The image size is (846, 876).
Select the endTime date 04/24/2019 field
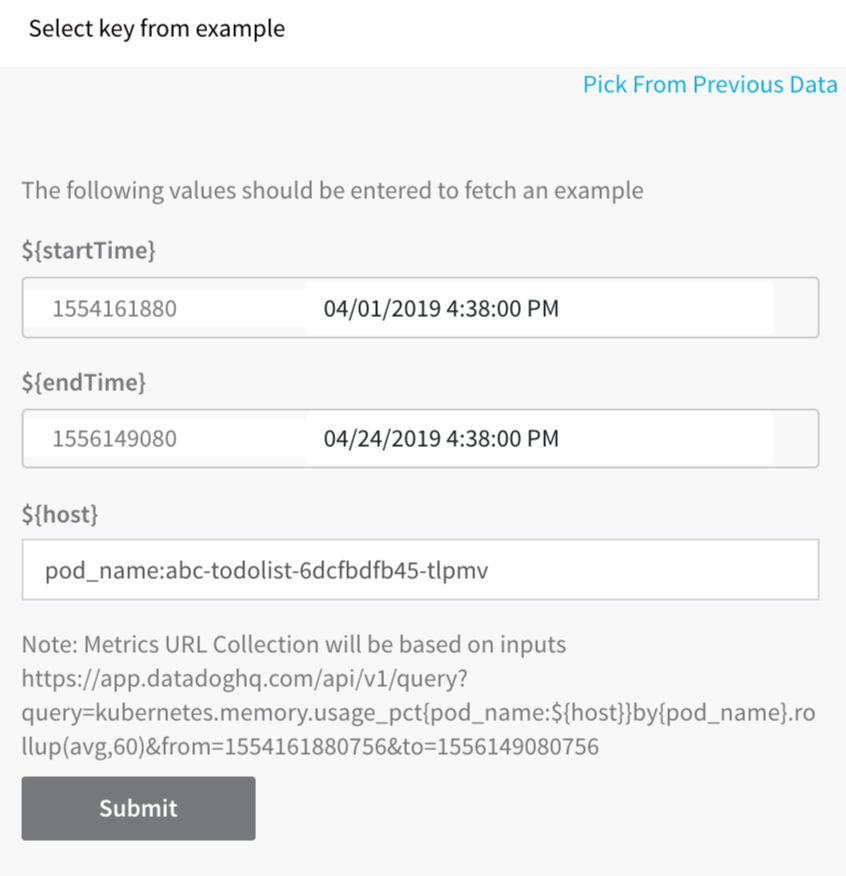pos(540,439)
